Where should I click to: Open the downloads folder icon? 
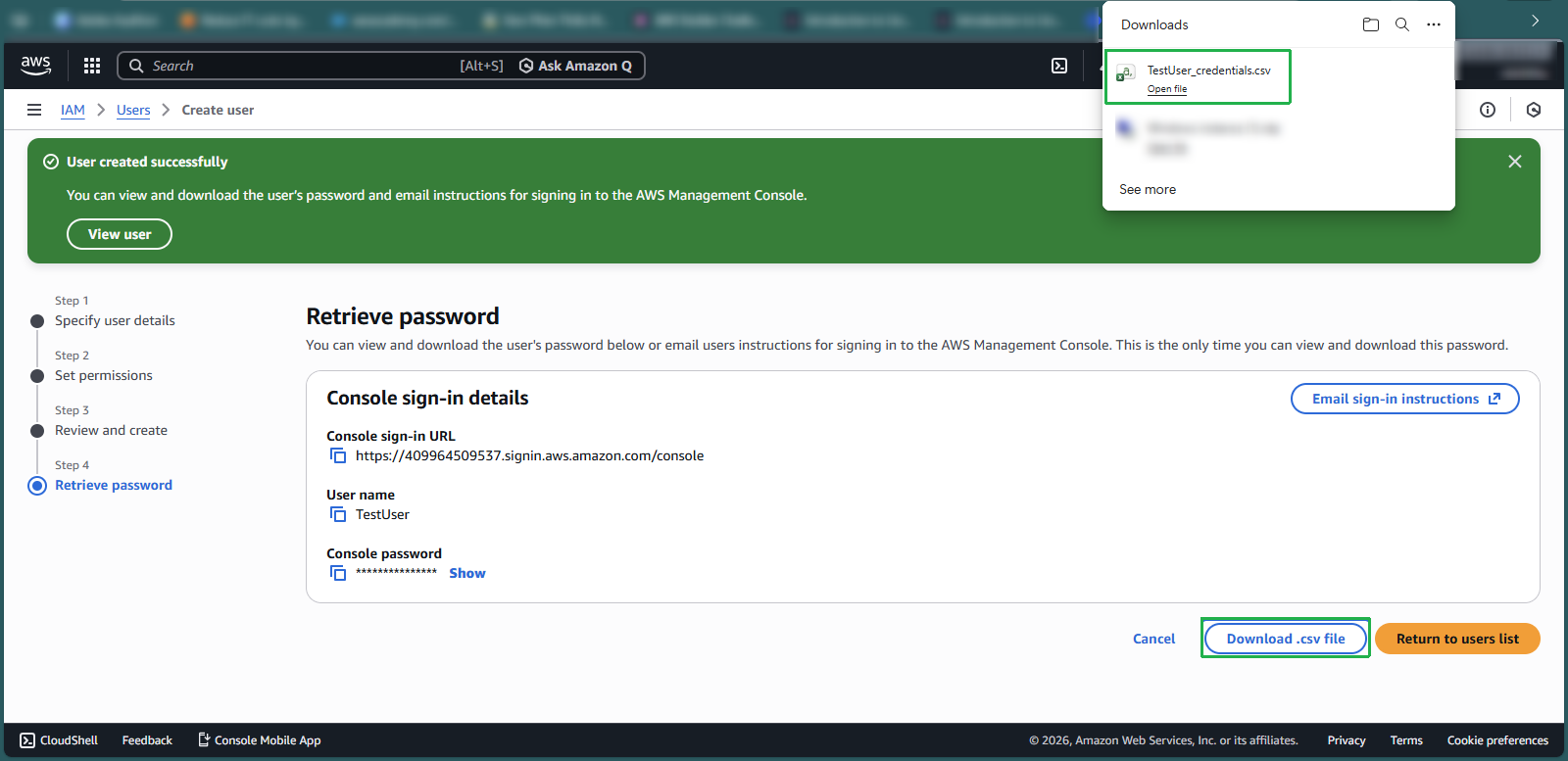(x=1371, y=24)
